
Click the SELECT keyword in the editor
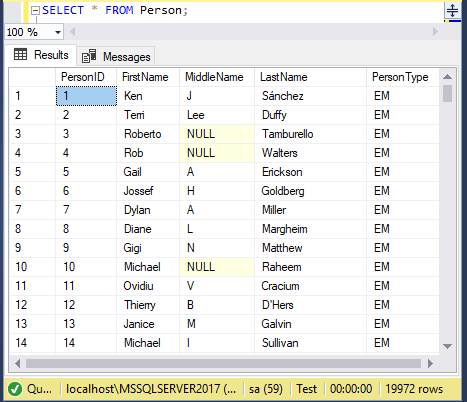(63, 10)
